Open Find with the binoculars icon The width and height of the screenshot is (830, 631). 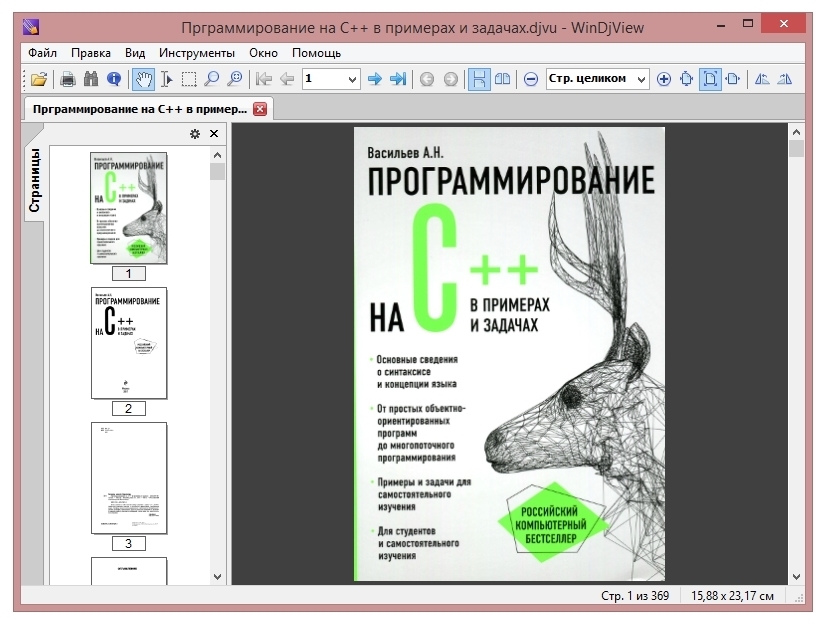(x=91, y=79)
